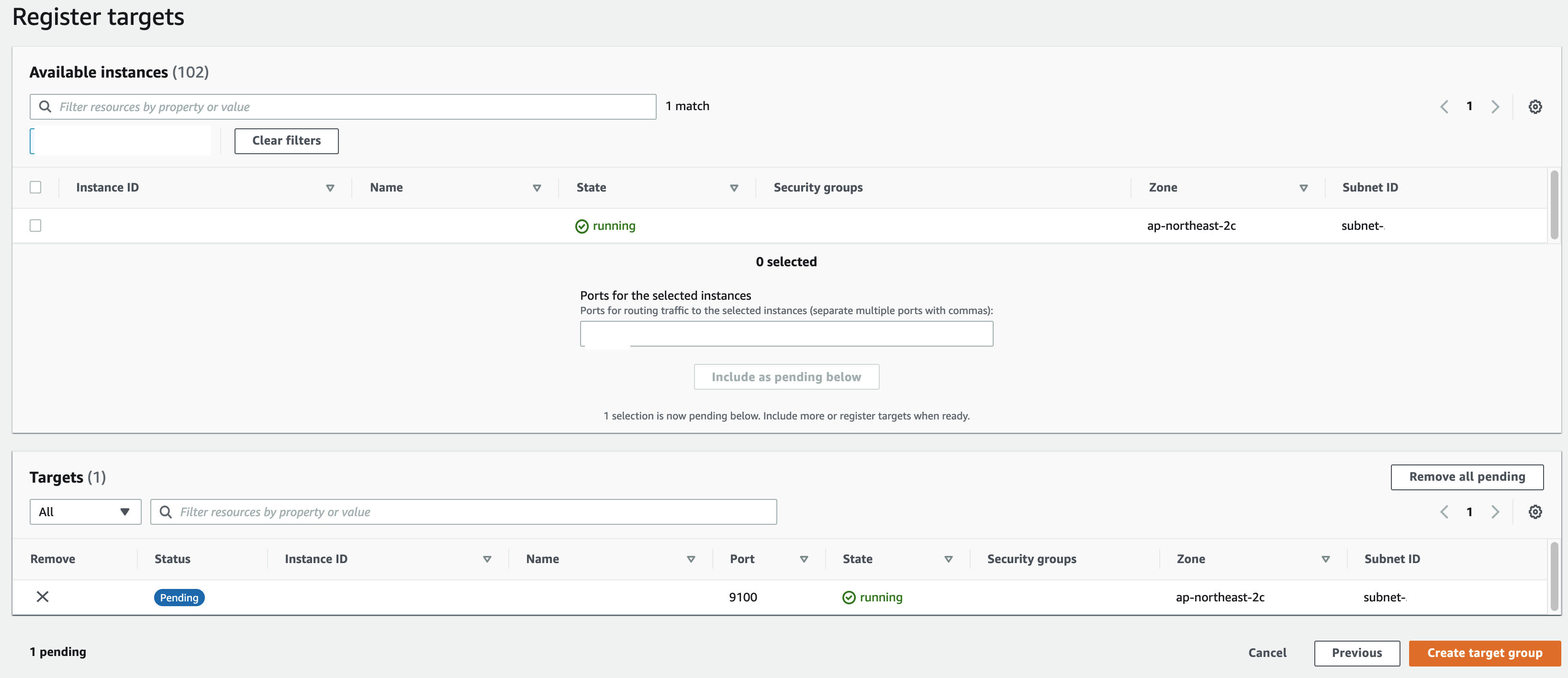This screenshot has height=678, width=1568.
Task: Remove the pending target with the X icon
Action: click(x=42, y=597)
